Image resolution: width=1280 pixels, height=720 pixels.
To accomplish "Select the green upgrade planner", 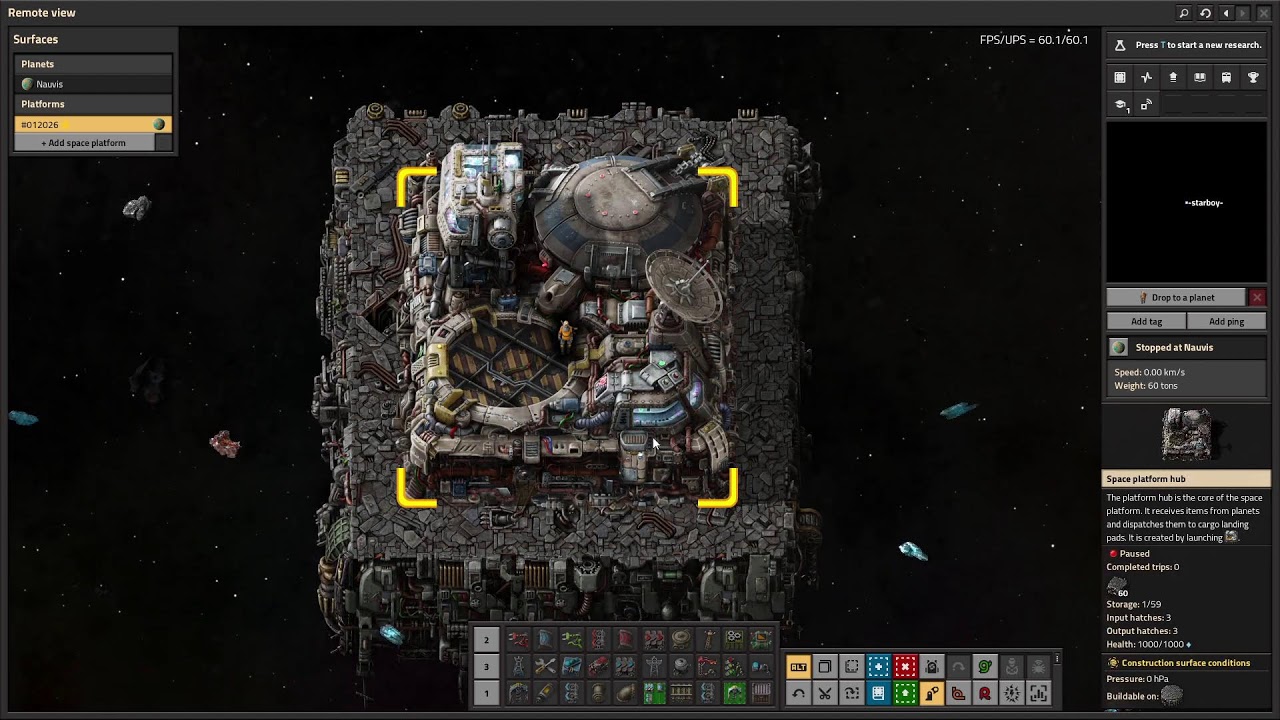I will 905,693.
